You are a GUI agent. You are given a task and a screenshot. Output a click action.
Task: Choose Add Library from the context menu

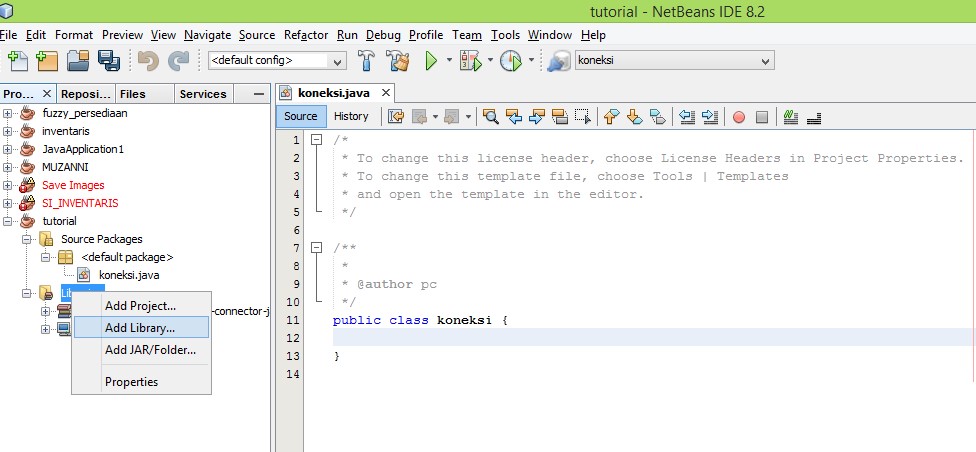coord(140,327)
